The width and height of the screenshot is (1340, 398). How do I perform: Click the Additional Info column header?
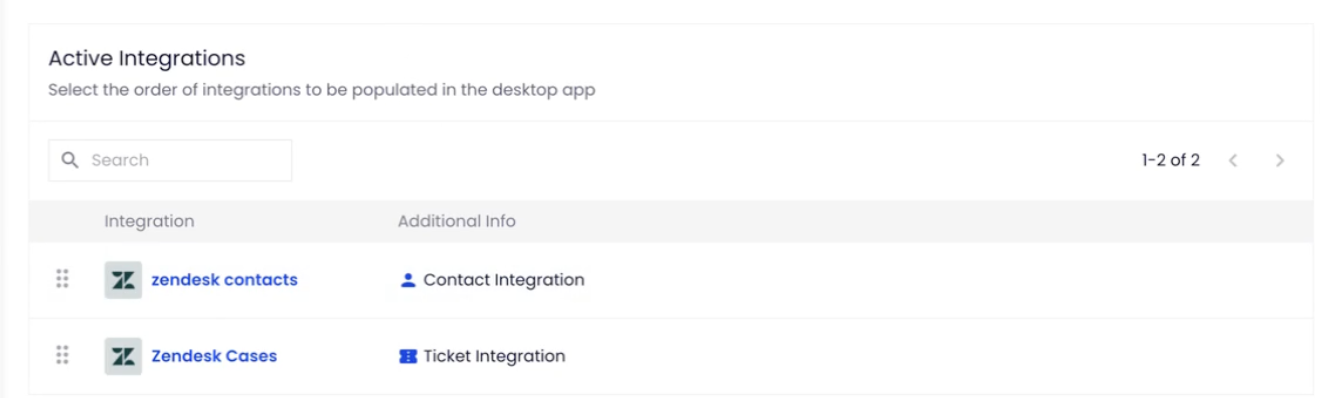(457, 221)
